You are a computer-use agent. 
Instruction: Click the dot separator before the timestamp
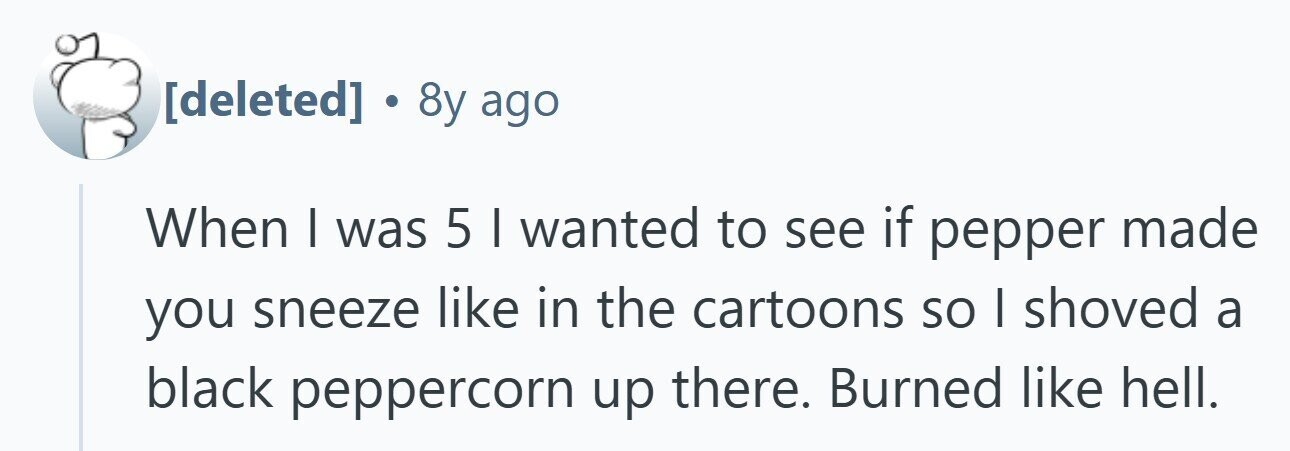click(x=392, y=101)
